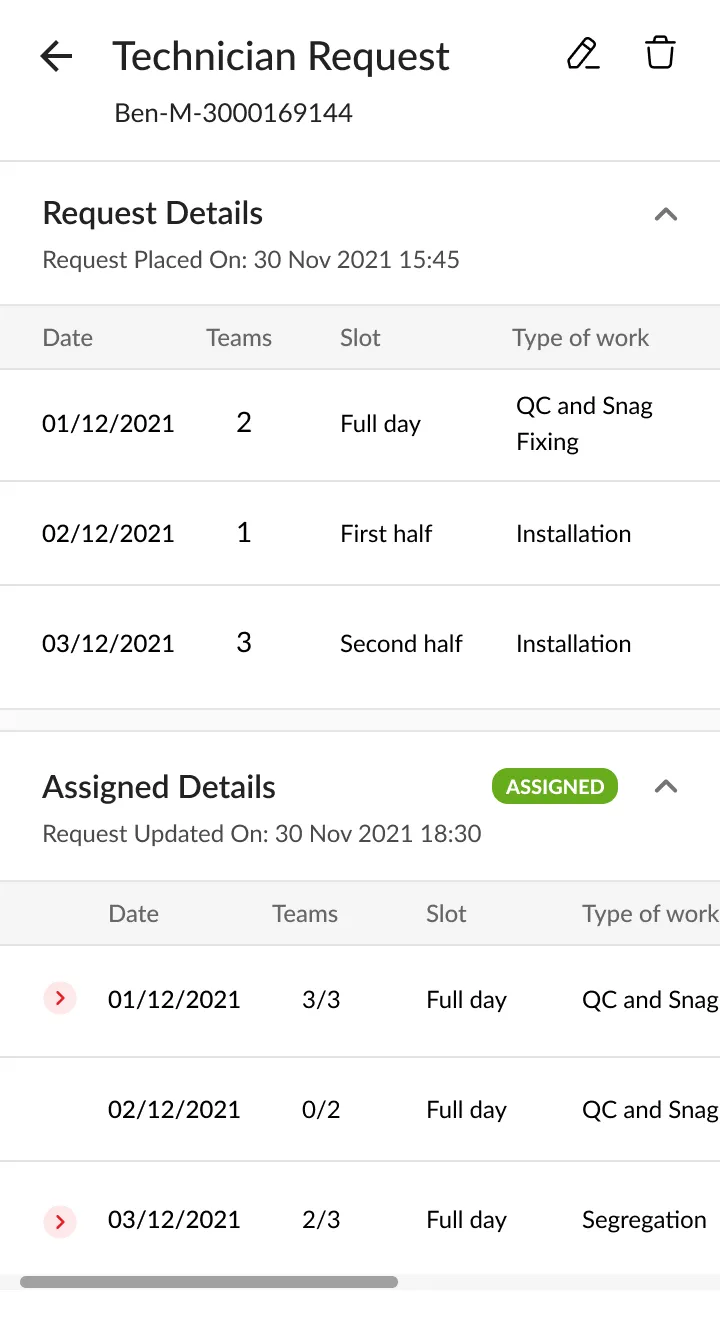Click the green ASSIGNED status badge
This screenshot has height=1330, width=720.
coord(555,787)
